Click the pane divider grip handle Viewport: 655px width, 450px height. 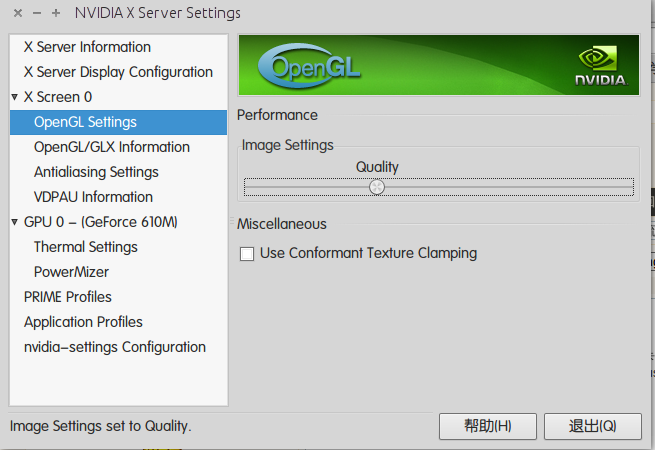[232, 220]
